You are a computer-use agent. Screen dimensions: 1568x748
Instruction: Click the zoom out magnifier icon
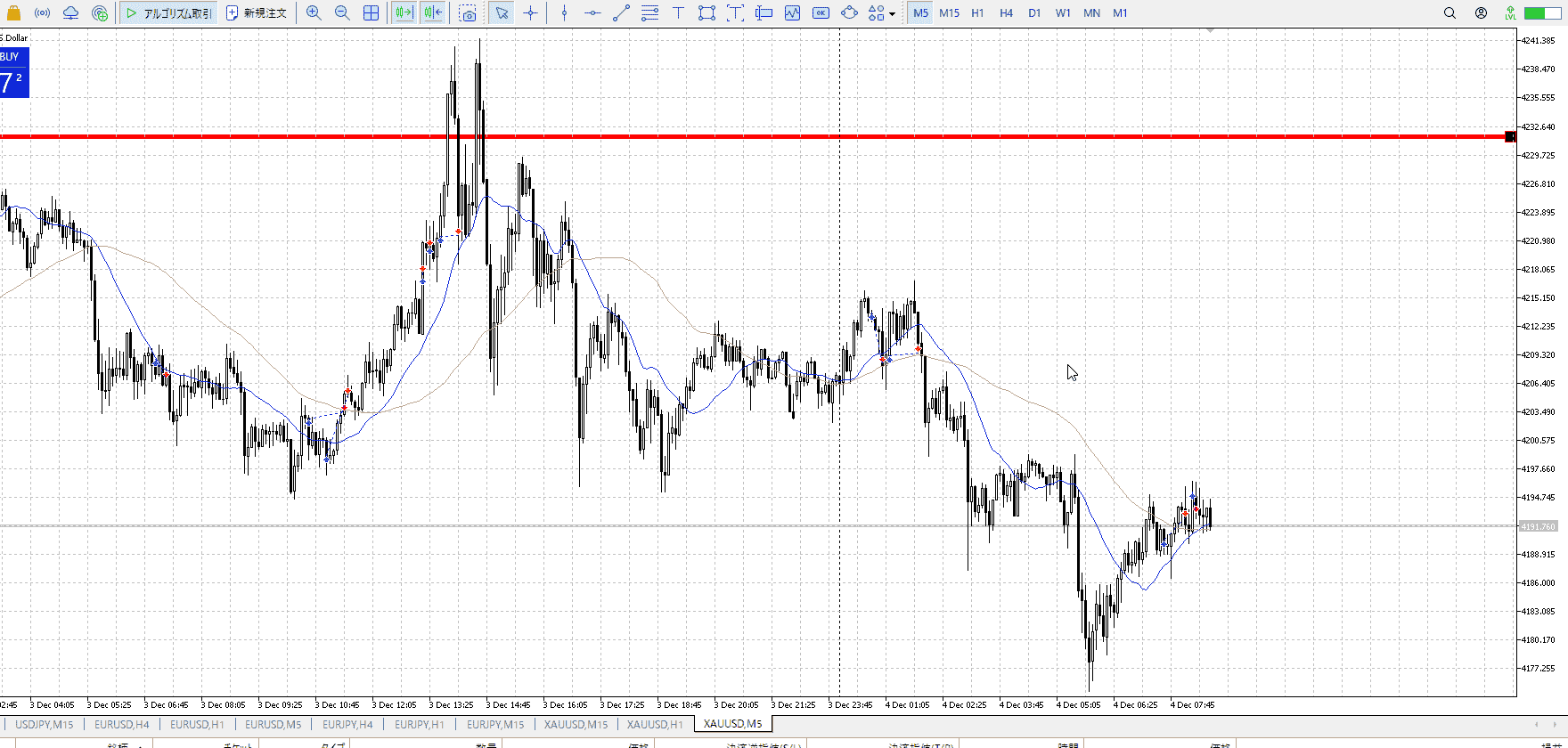point(342,13)
